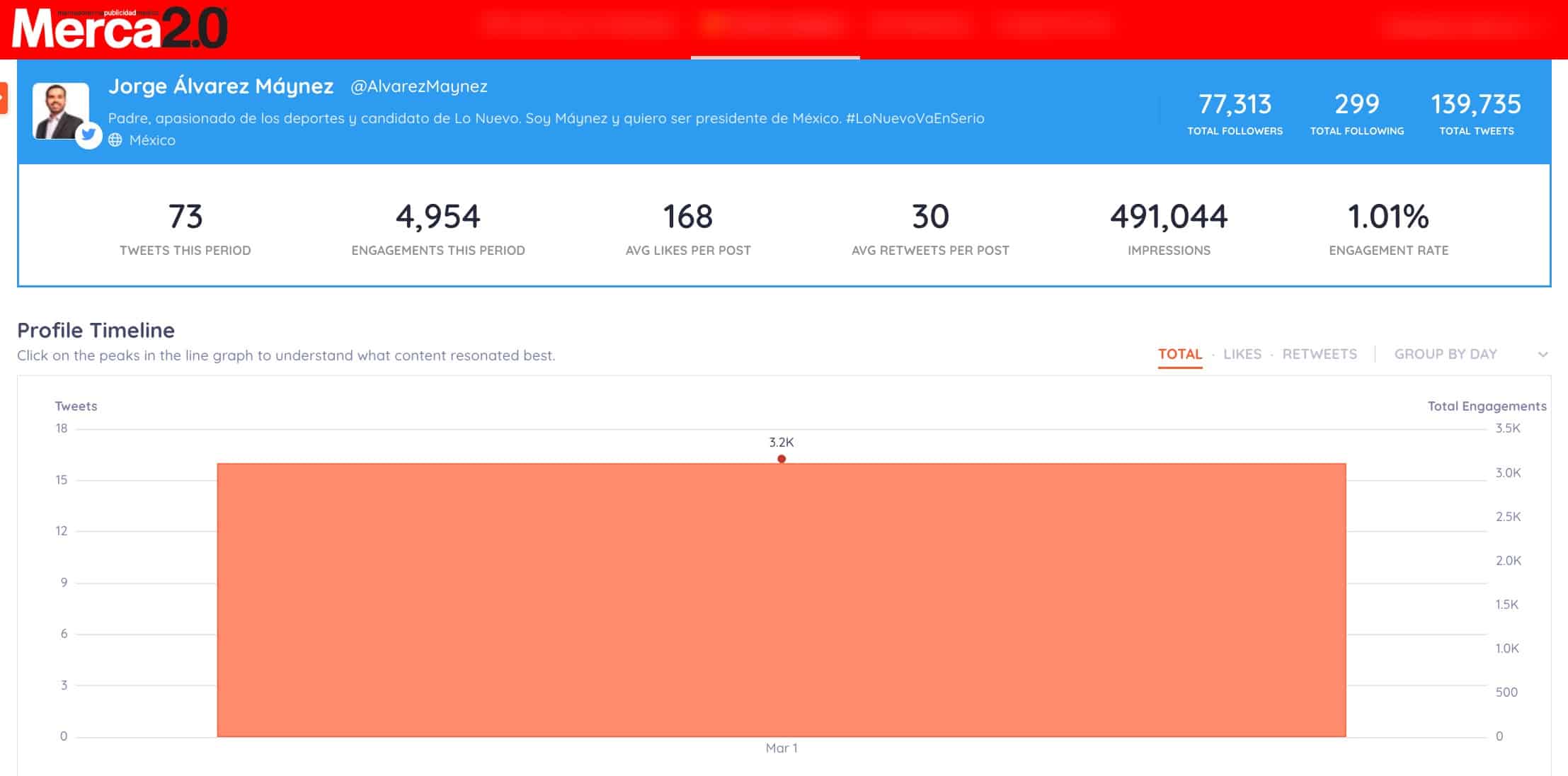Image resolution: width=1568 pixels, height=776 pixels.
Task: Click the México location text
Action: [x=152, y=140]
